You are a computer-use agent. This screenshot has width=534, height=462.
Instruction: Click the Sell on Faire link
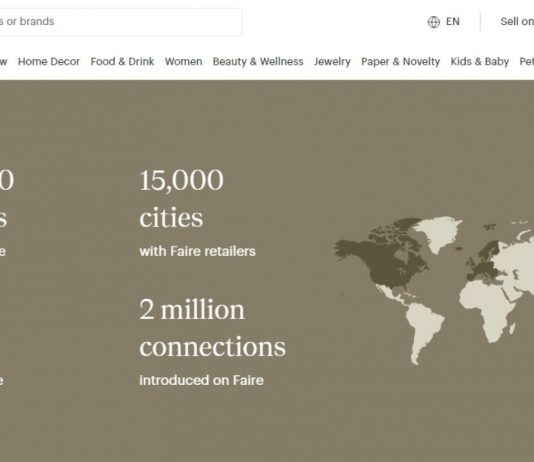point(517,21)
